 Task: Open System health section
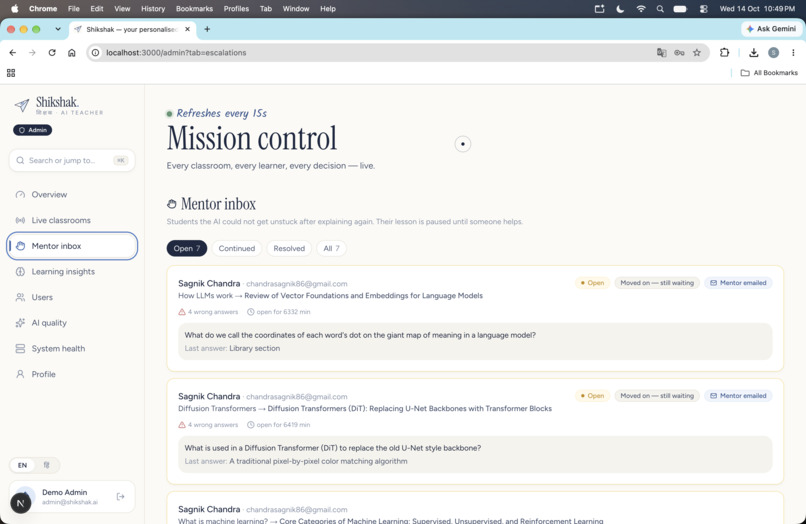coord(72,349)
